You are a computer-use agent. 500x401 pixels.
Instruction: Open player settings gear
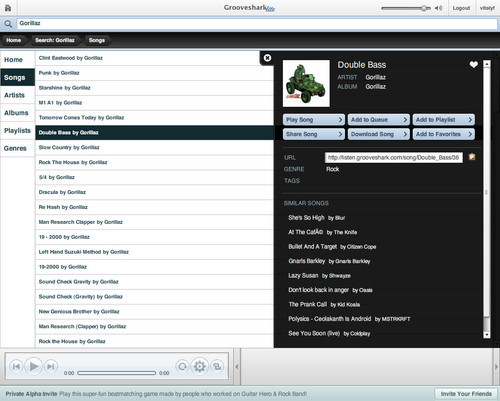point(200,366)
